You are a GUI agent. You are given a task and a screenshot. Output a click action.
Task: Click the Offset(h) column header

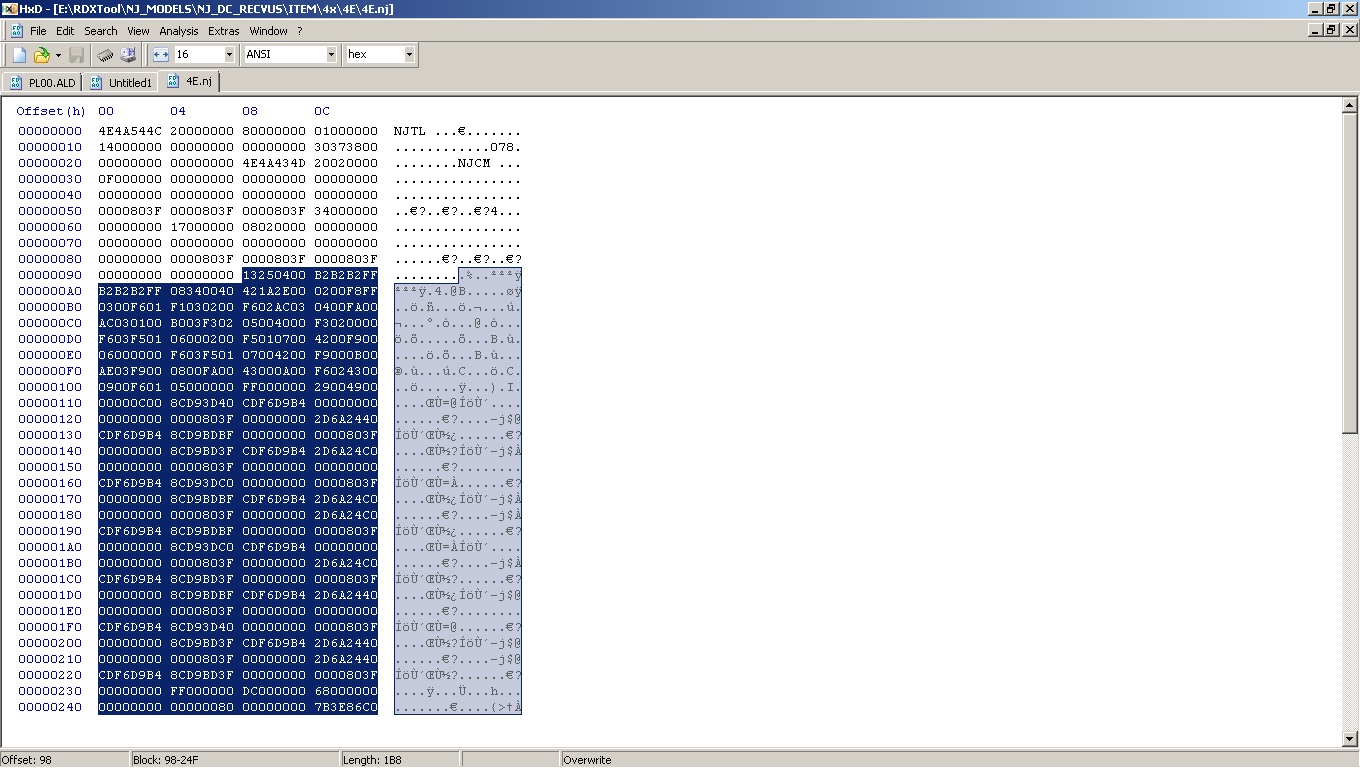[x=51, y=111]
